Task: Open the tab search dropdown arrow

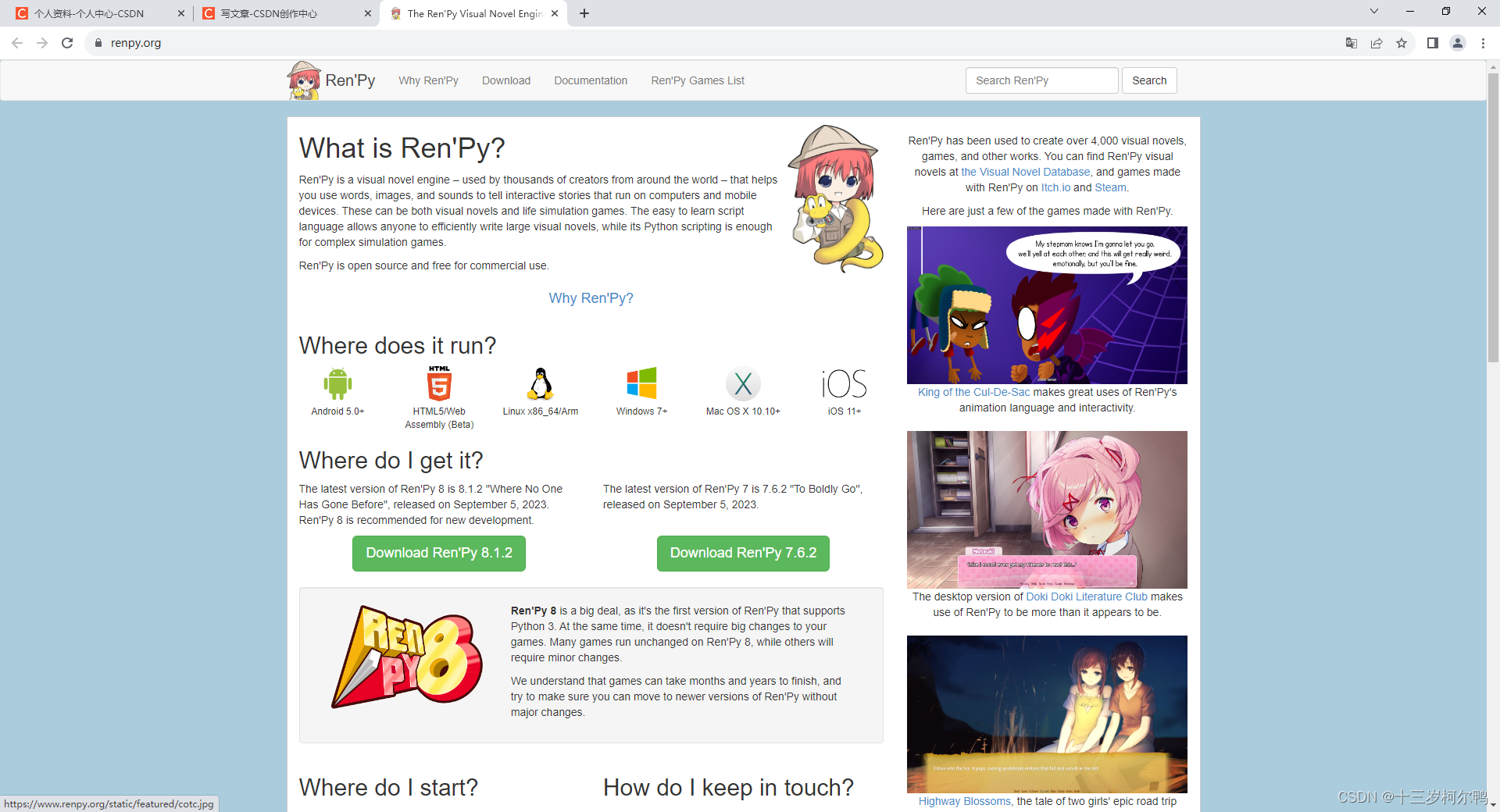Action: coord(1374,12)
